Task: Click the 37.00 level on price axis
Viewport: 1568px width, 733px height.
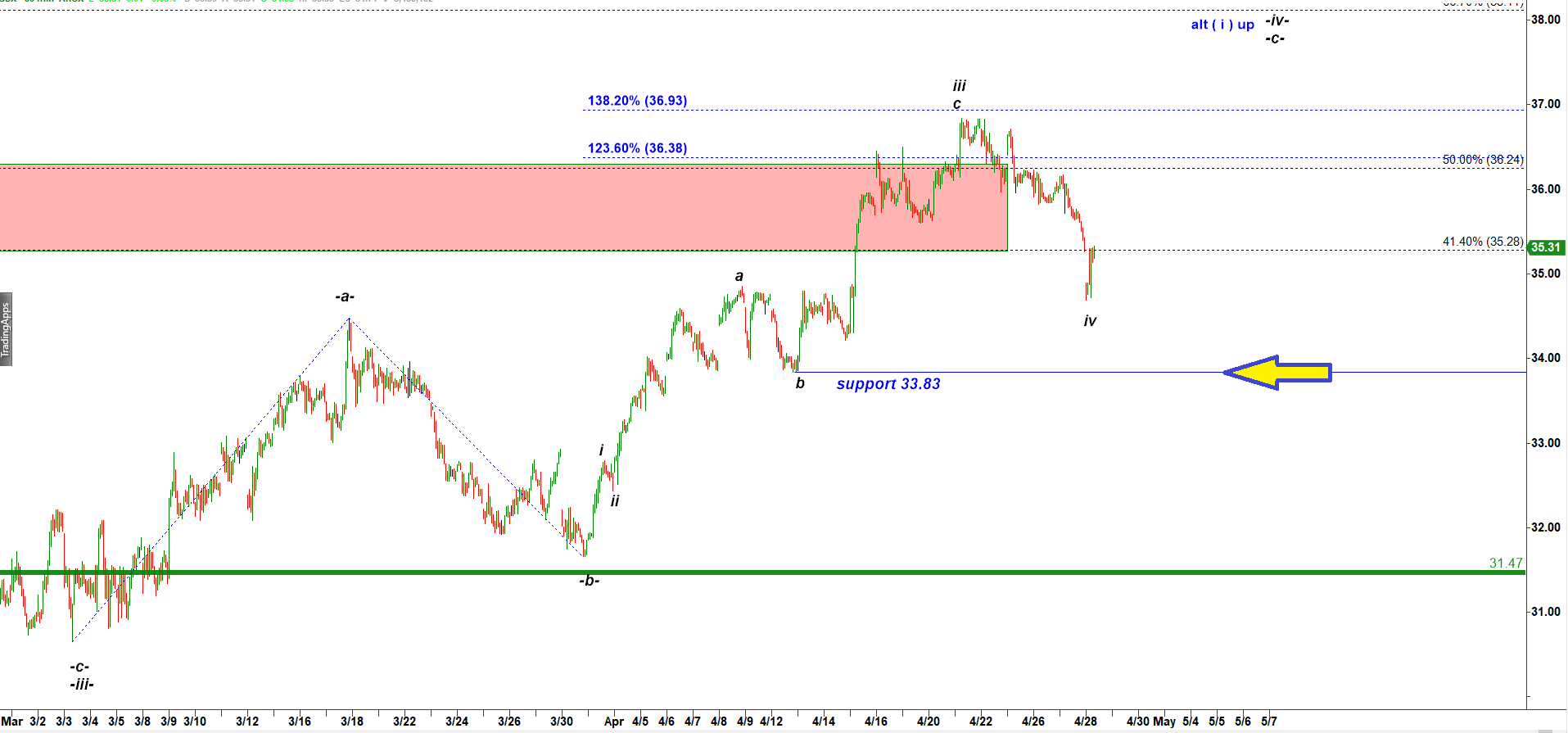Action: coord(1545,104)
